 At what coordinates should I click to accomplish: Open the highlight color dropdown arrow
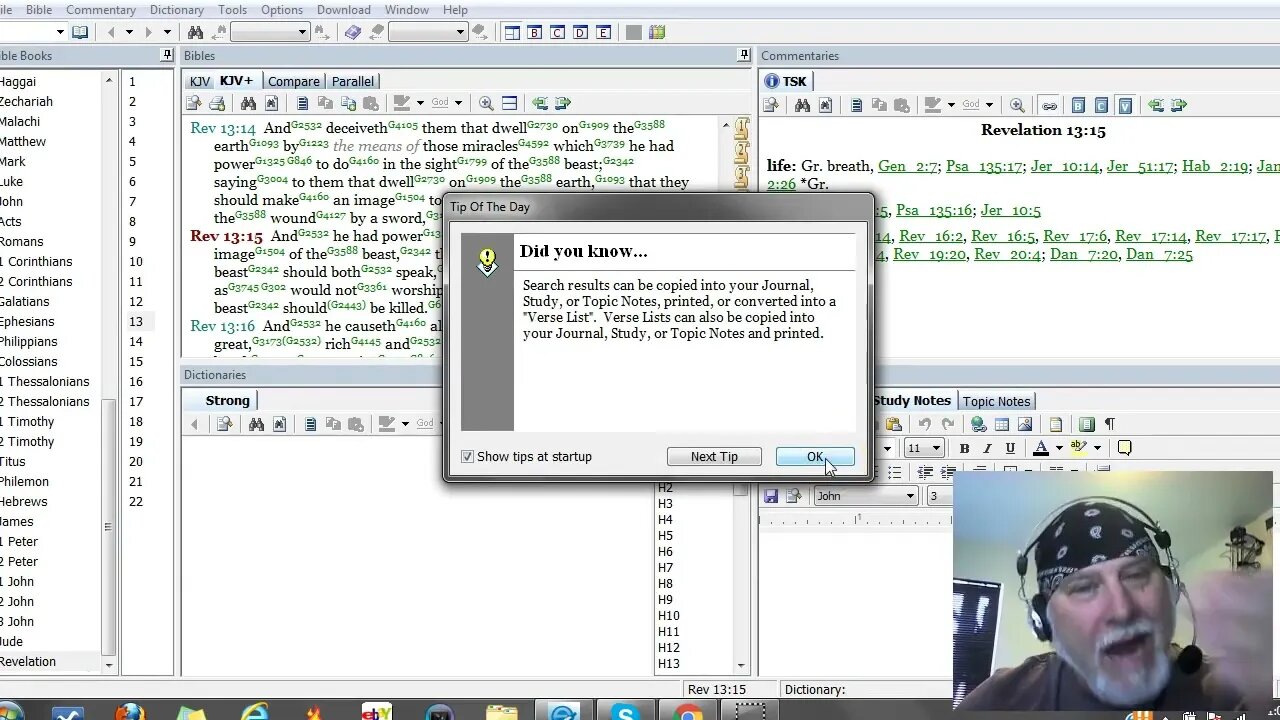[x=1097, y=448]
